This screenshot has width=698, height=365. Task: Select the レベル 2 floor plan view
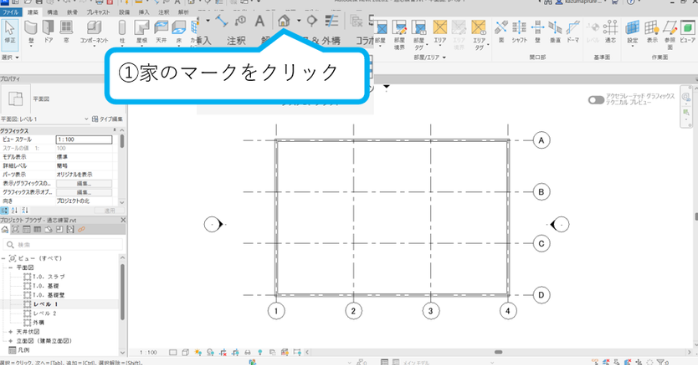click(x=45, y=313)
